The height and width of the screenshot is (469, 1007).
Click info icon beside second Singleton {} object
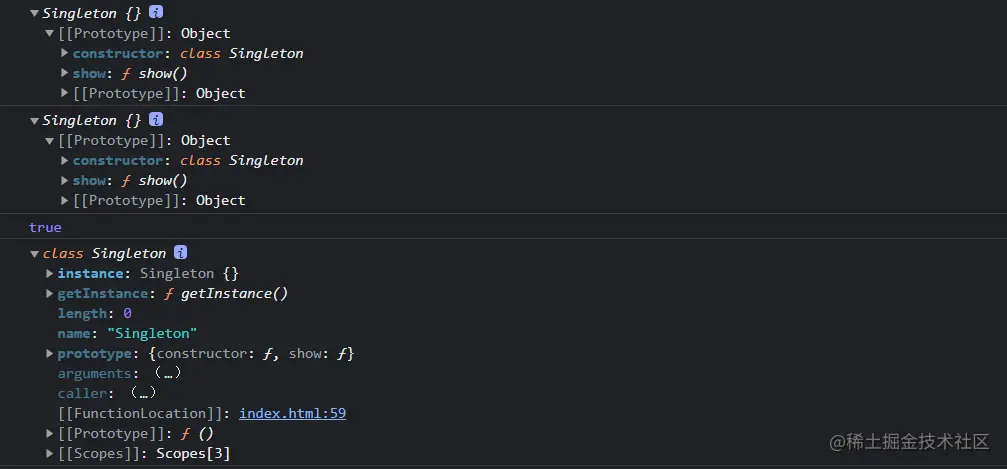point(156,120)
